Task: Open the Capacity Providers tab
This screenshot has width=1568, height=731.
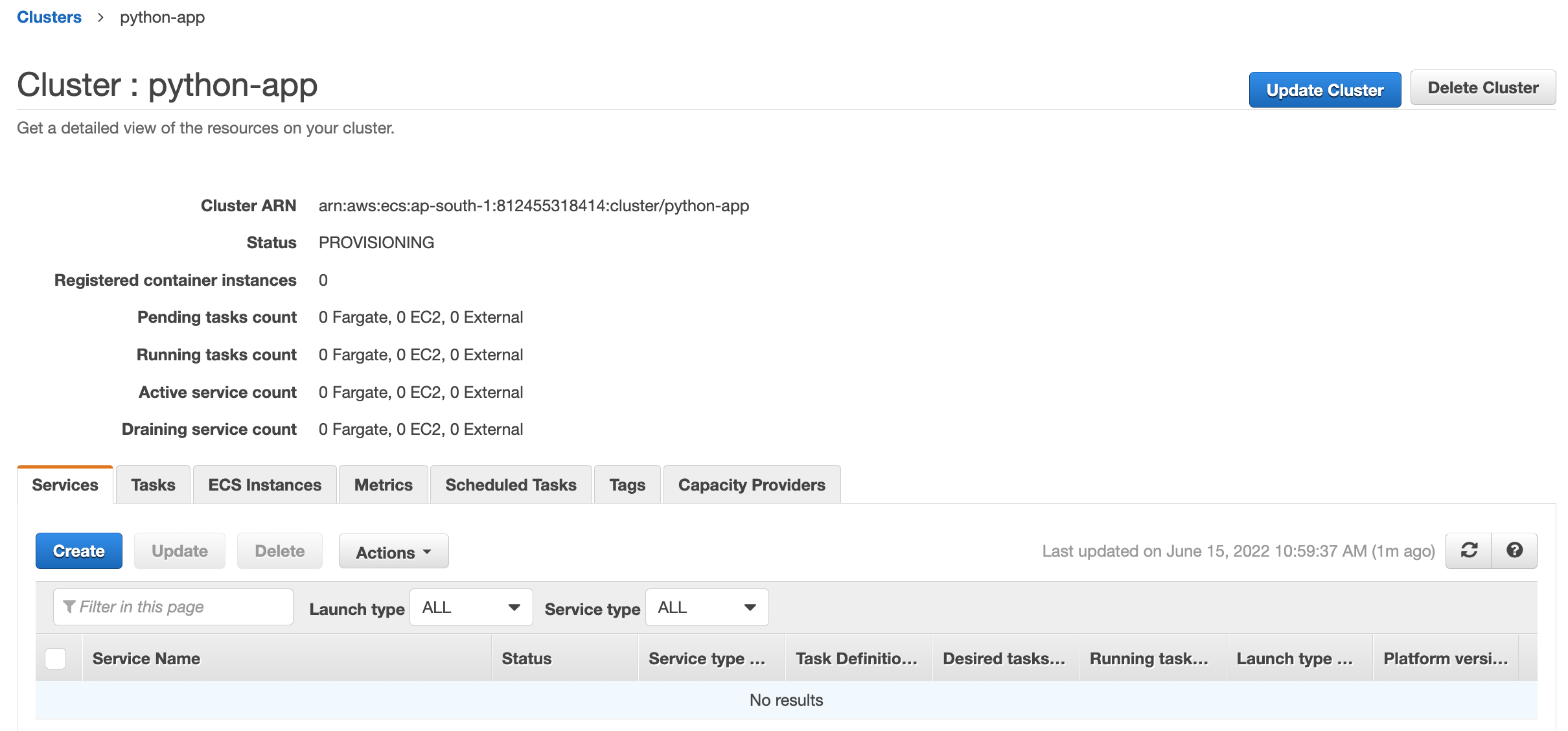Action: coord(751,484)
